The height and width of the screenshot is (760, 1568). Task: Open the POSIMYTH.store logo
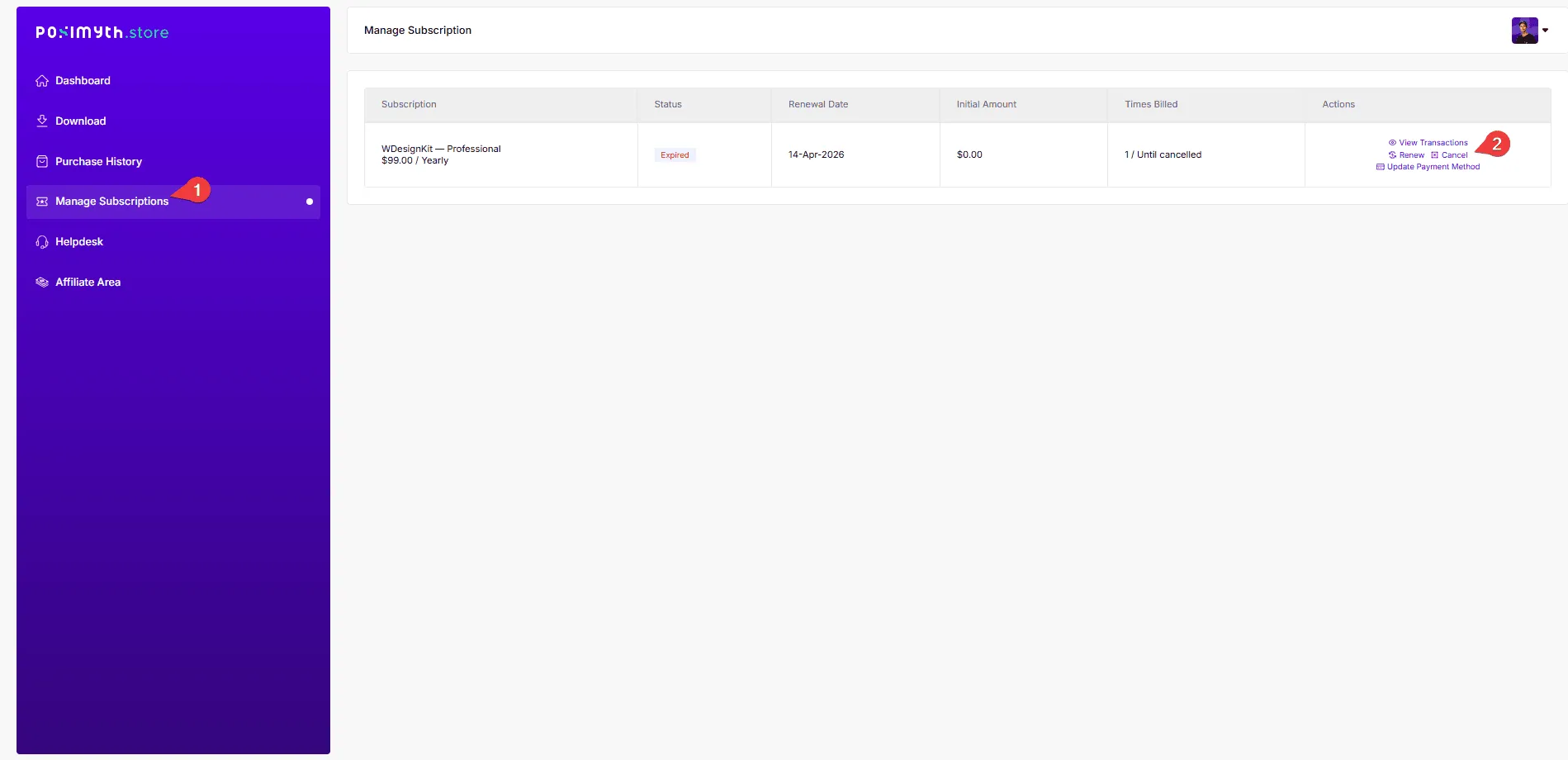[102, 32]
